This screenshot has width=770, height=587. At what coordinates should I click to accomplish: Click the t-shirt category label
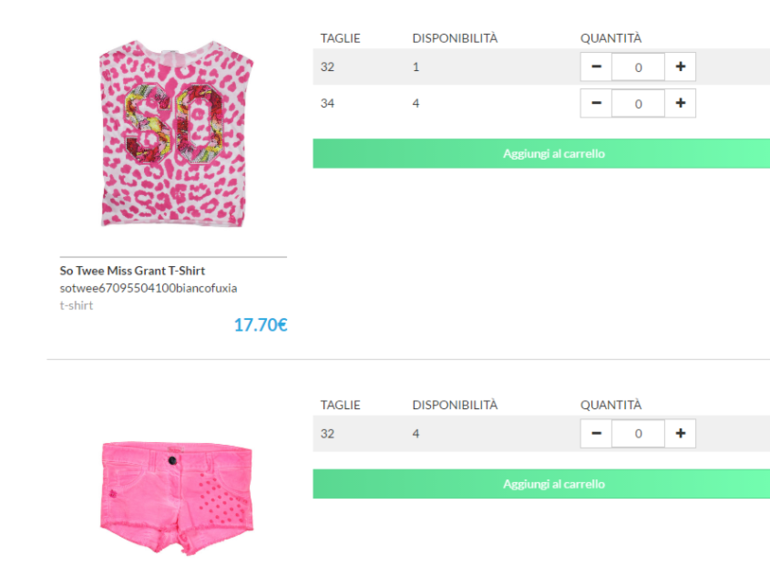click(x=76, y=305)
